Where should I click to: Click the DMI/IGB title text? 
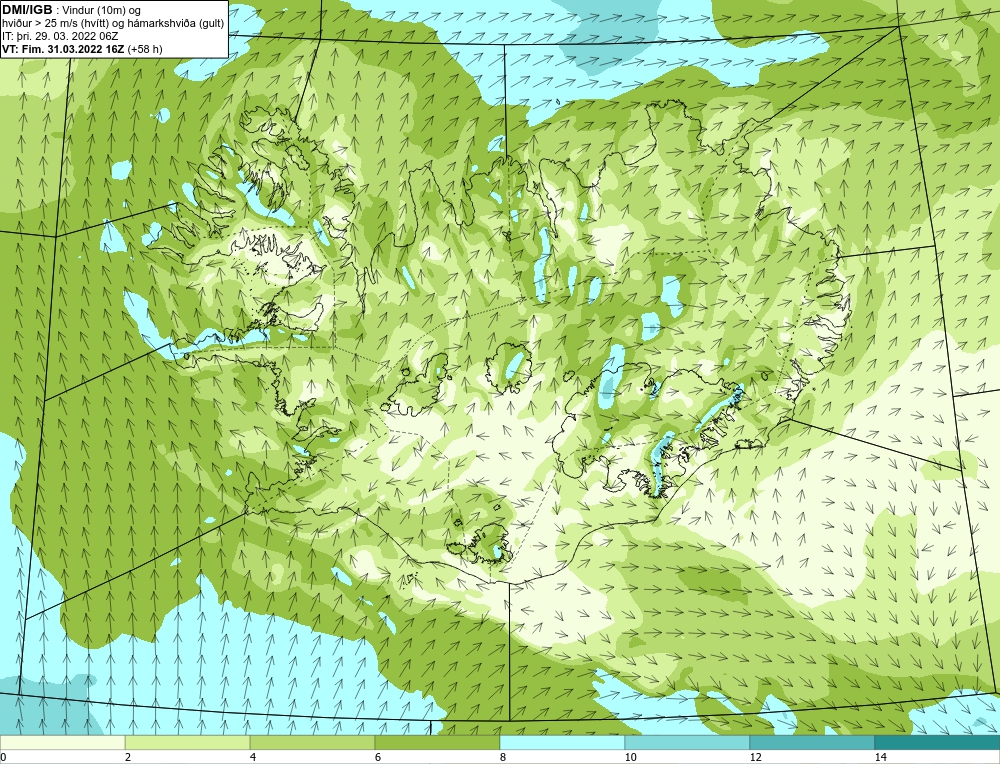(27, 10)
